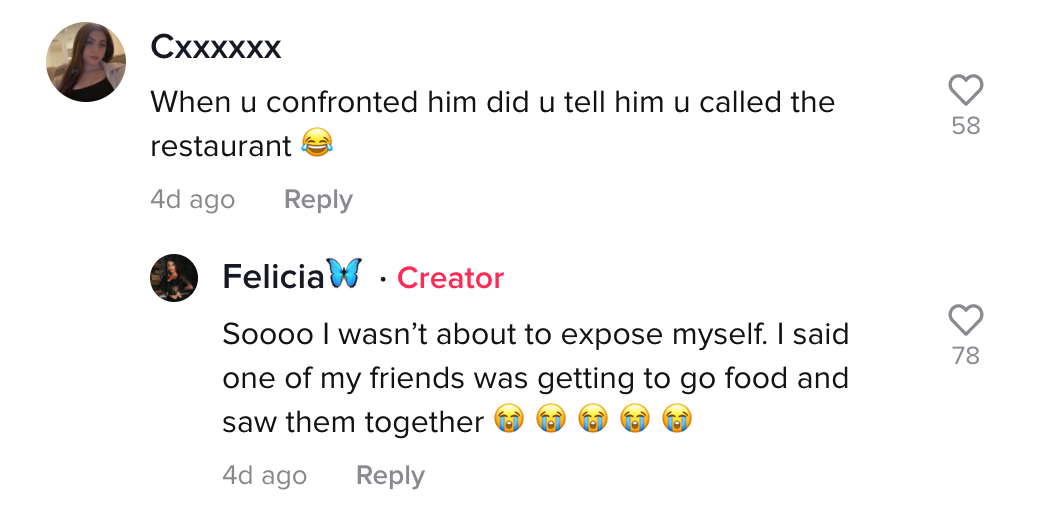
Task: Click the laughing emoji after 'restaurant'
Action: click(x=317, y=143)
